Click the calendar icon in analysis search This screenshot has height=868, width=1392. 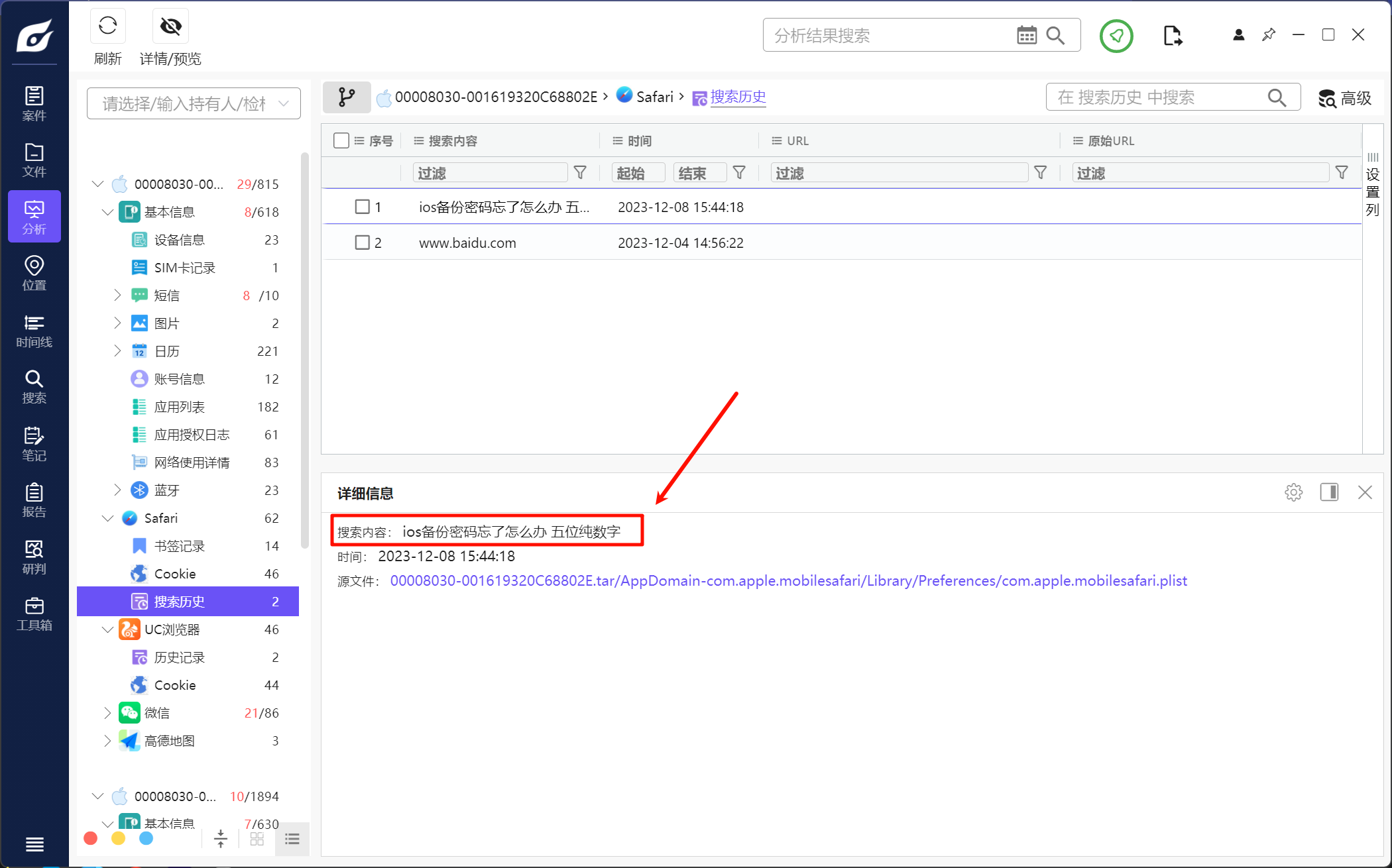[1026, 35]
